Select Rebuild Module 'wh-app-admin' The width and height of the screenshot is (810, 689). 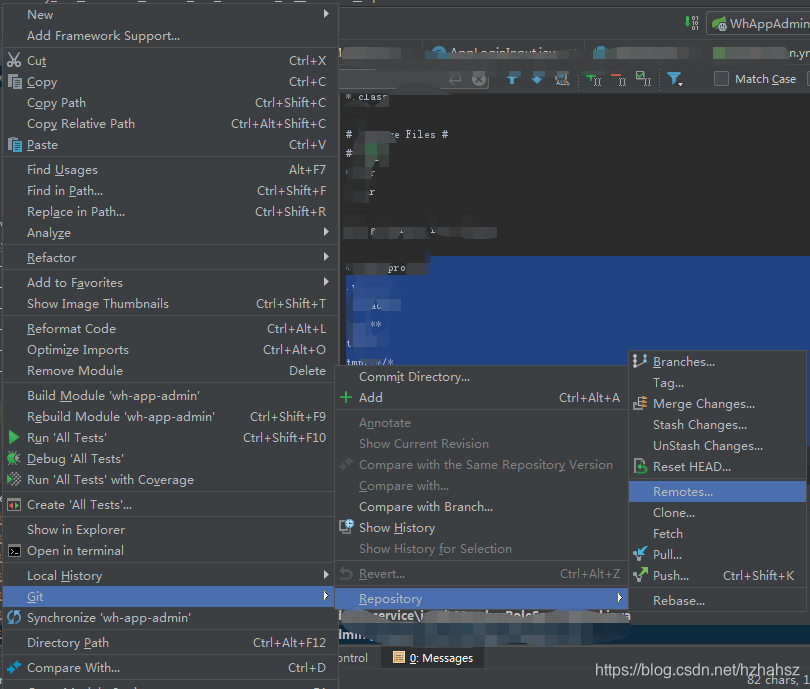tap(170, 416)
